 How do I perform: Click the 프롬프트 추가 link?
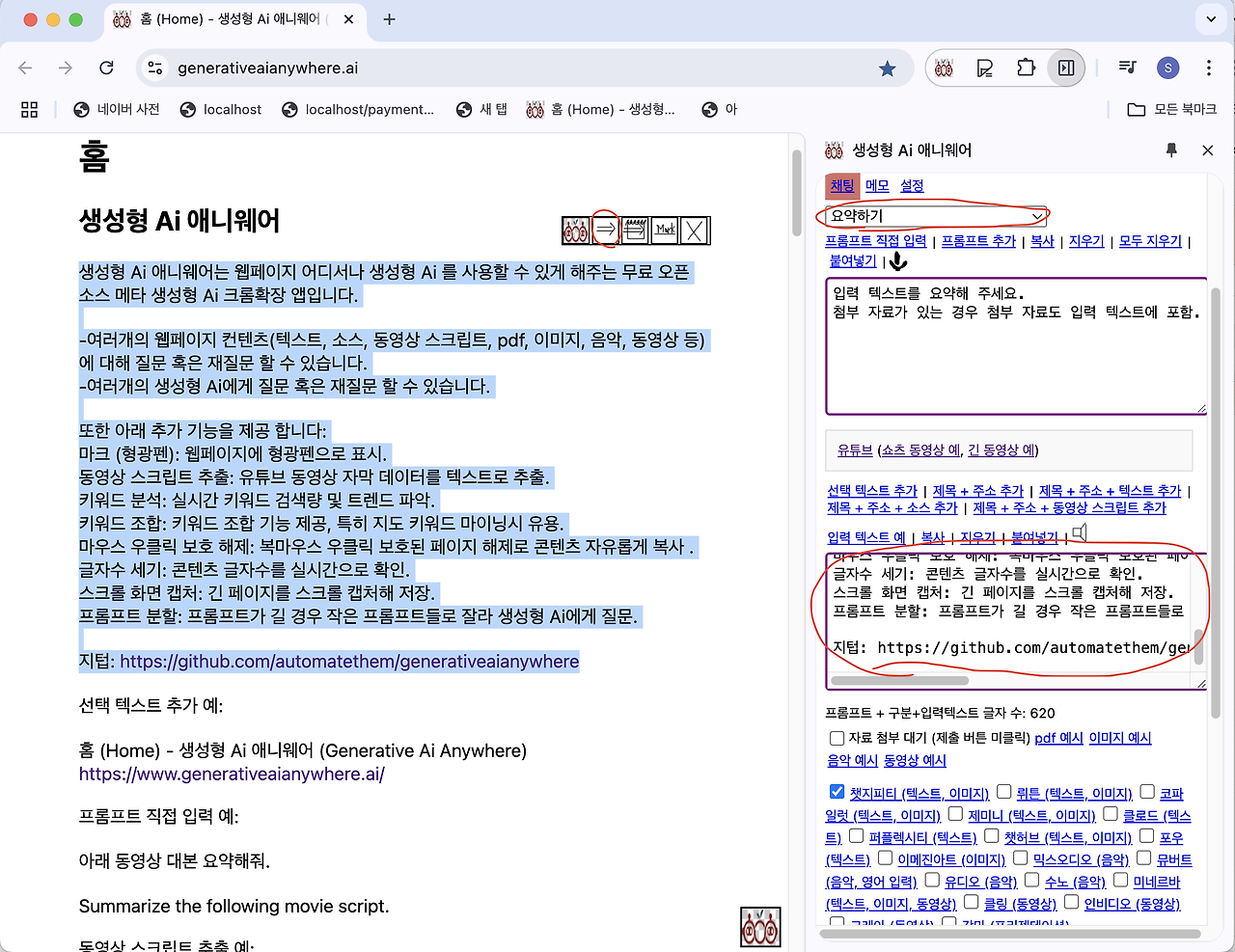coord(978,241)
